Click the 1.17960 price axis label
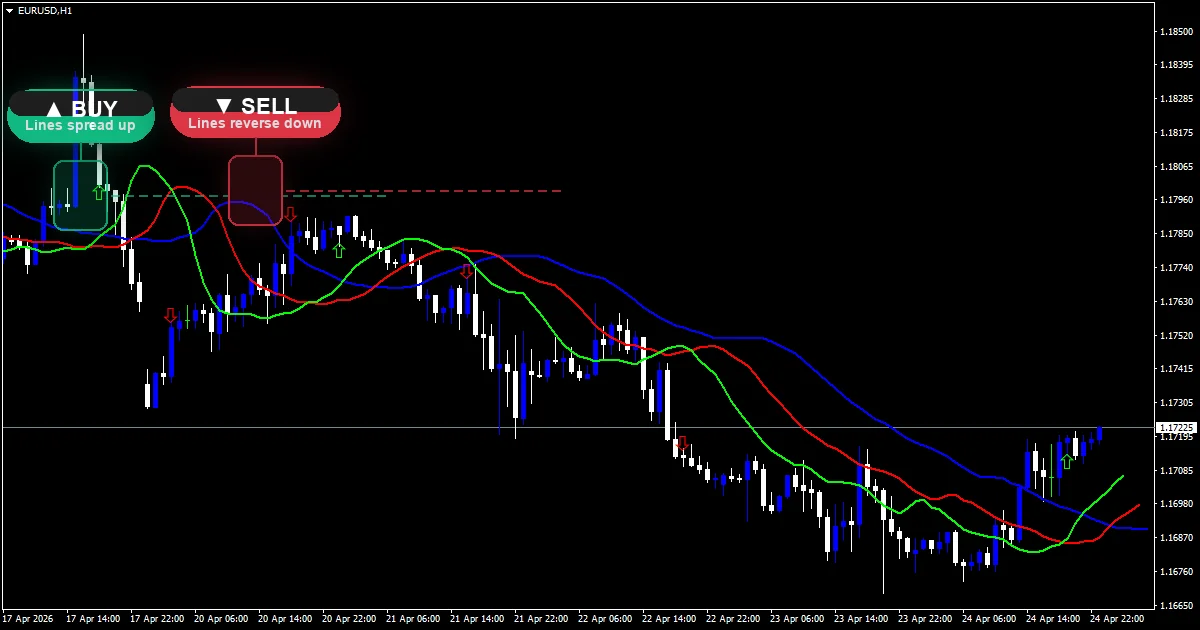 pyautogui.click(x=1176, y=200)
